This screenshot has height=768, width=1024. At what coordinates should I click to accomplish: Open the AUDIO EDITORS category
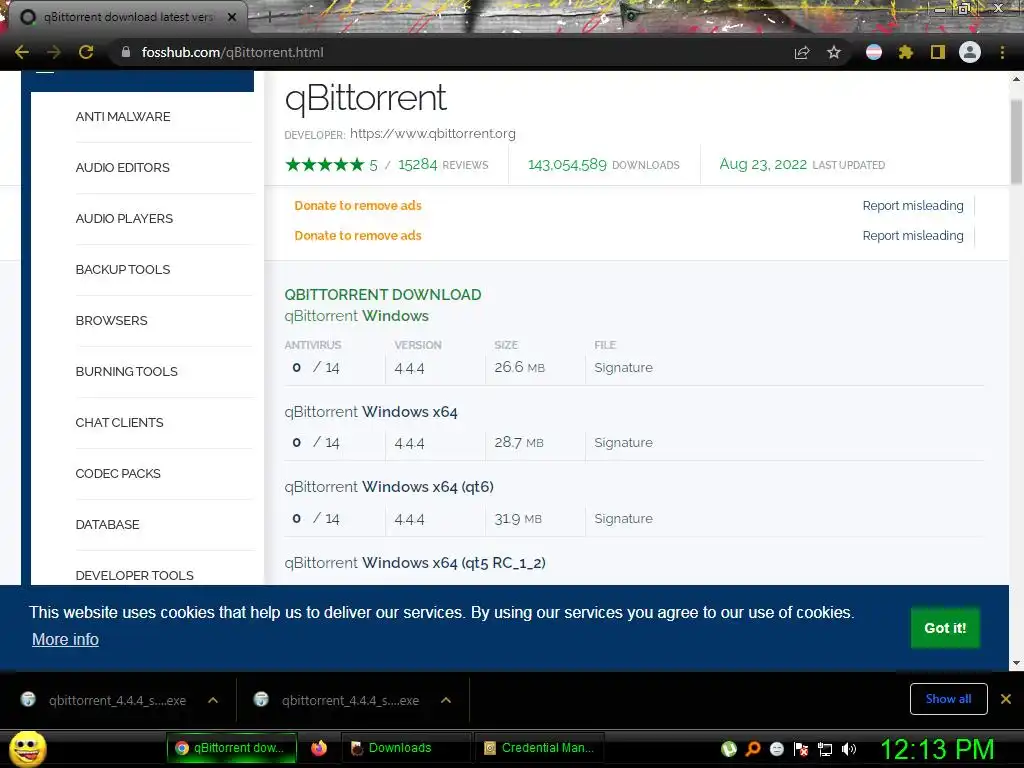pos(122,167)
